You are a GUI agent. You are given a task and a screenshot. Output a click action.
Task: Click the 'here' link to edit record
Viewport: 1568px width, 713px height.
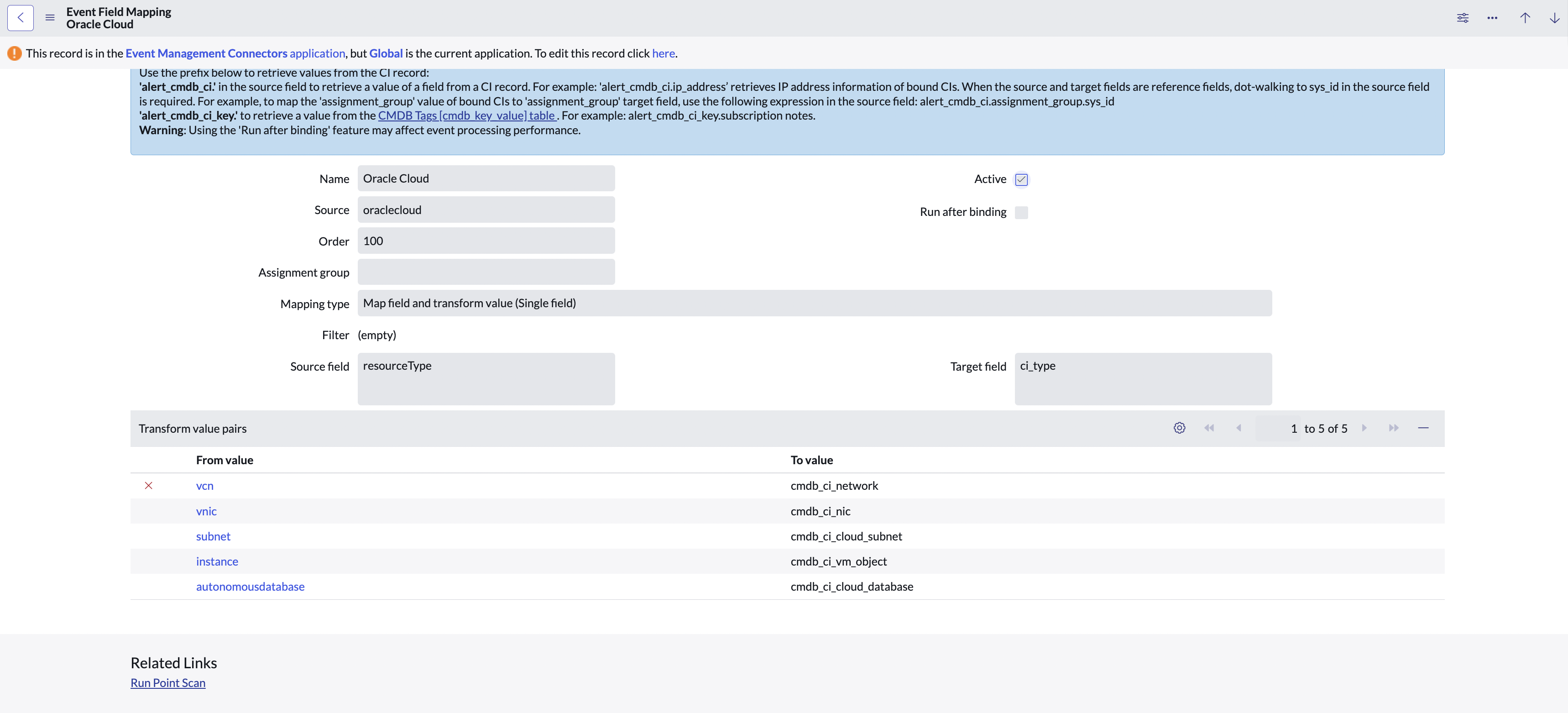coord(664,53)
